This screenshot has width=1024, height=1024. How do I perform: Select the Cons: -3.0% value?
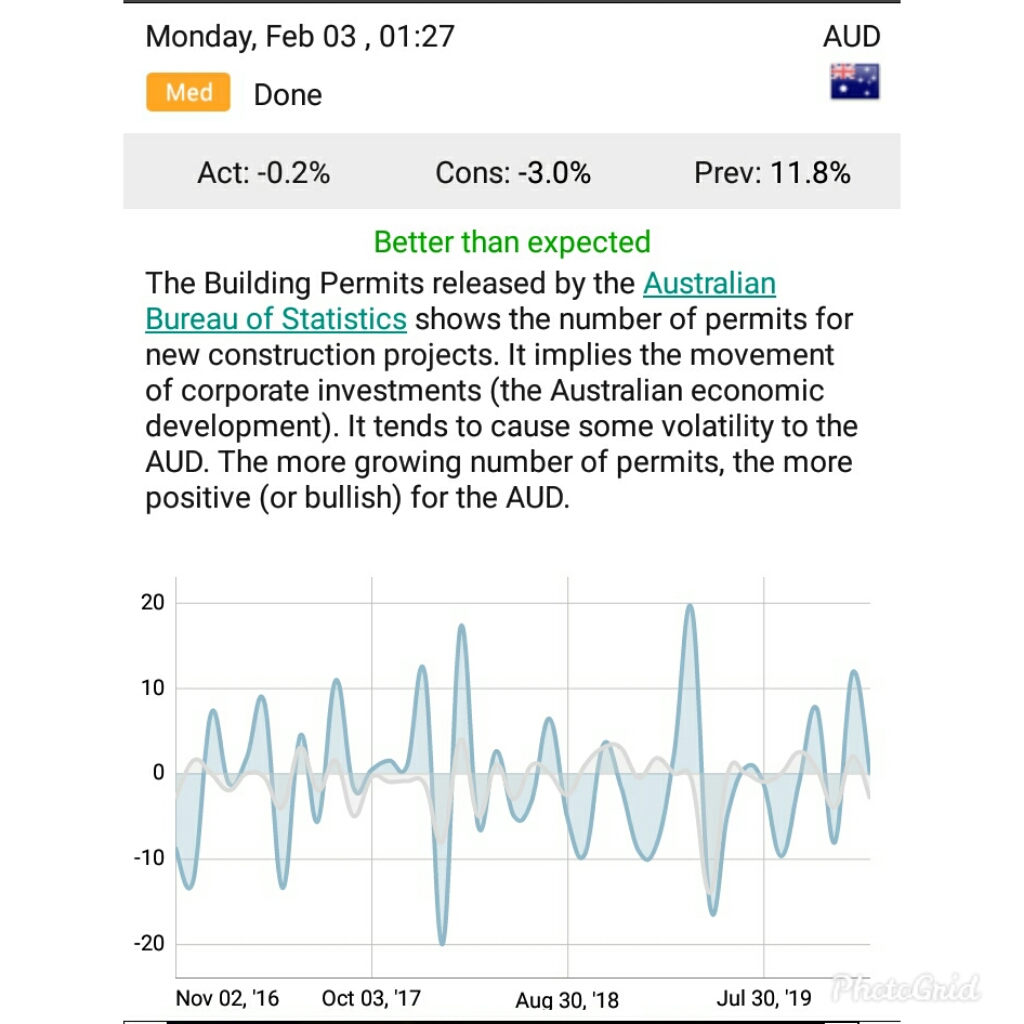(513, 173)
